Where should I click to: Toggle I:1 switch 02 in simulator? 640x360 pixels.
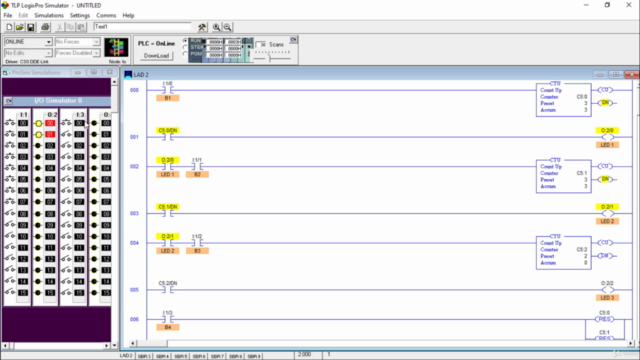pyautogui.click(x=10, y=145)
